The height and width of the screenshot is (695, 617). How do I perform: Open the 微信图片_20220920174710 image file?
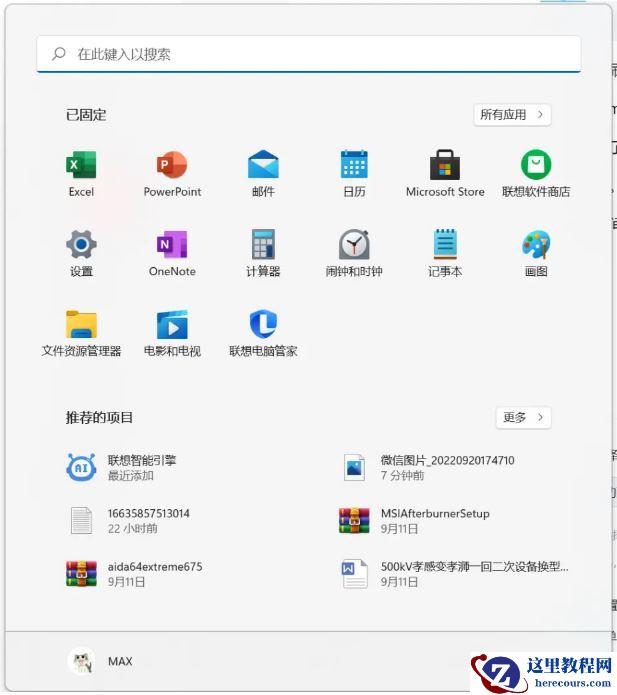tap(428, 468)
